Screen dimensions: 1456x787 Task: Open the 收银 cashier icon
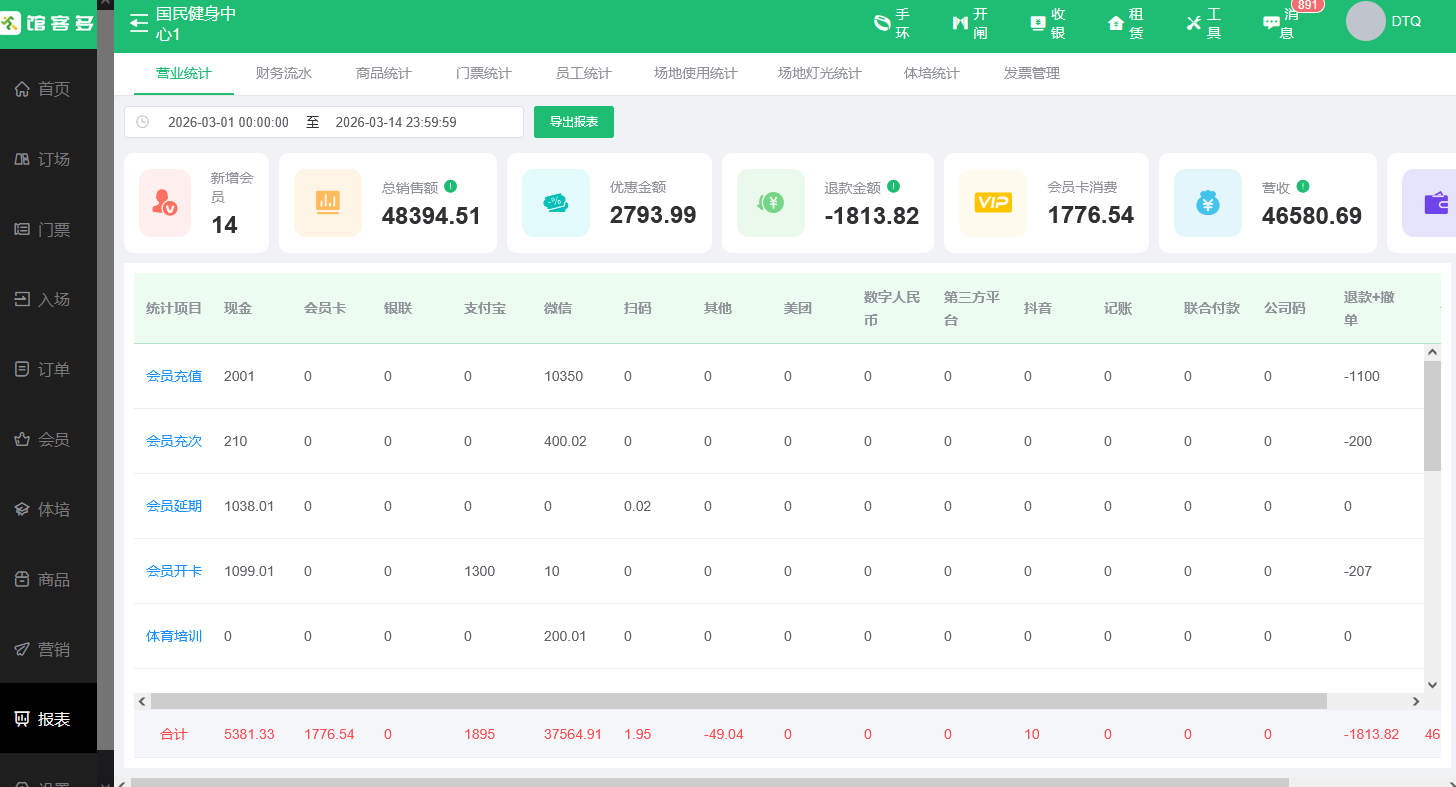(x=1038, y=23)
